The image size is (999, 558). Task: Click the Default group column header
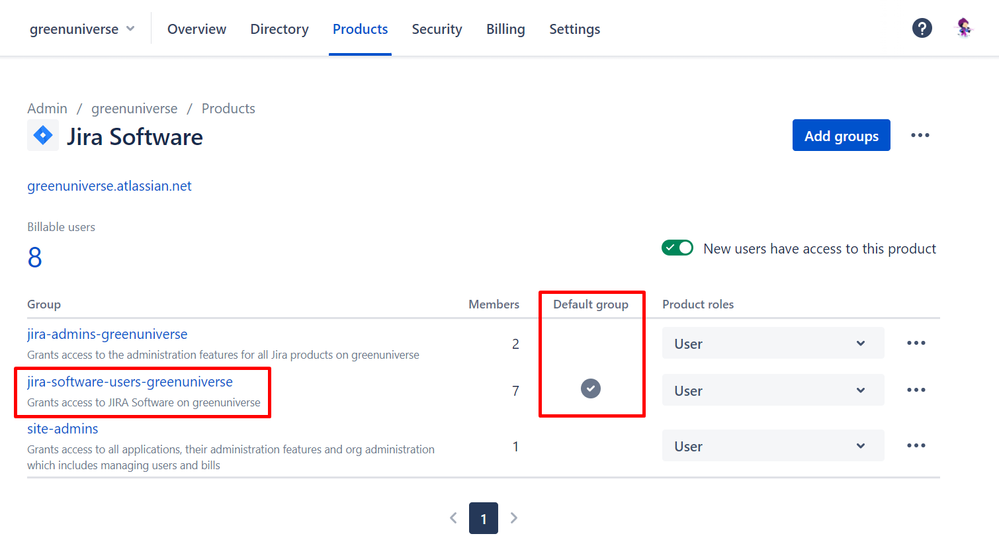591,304
